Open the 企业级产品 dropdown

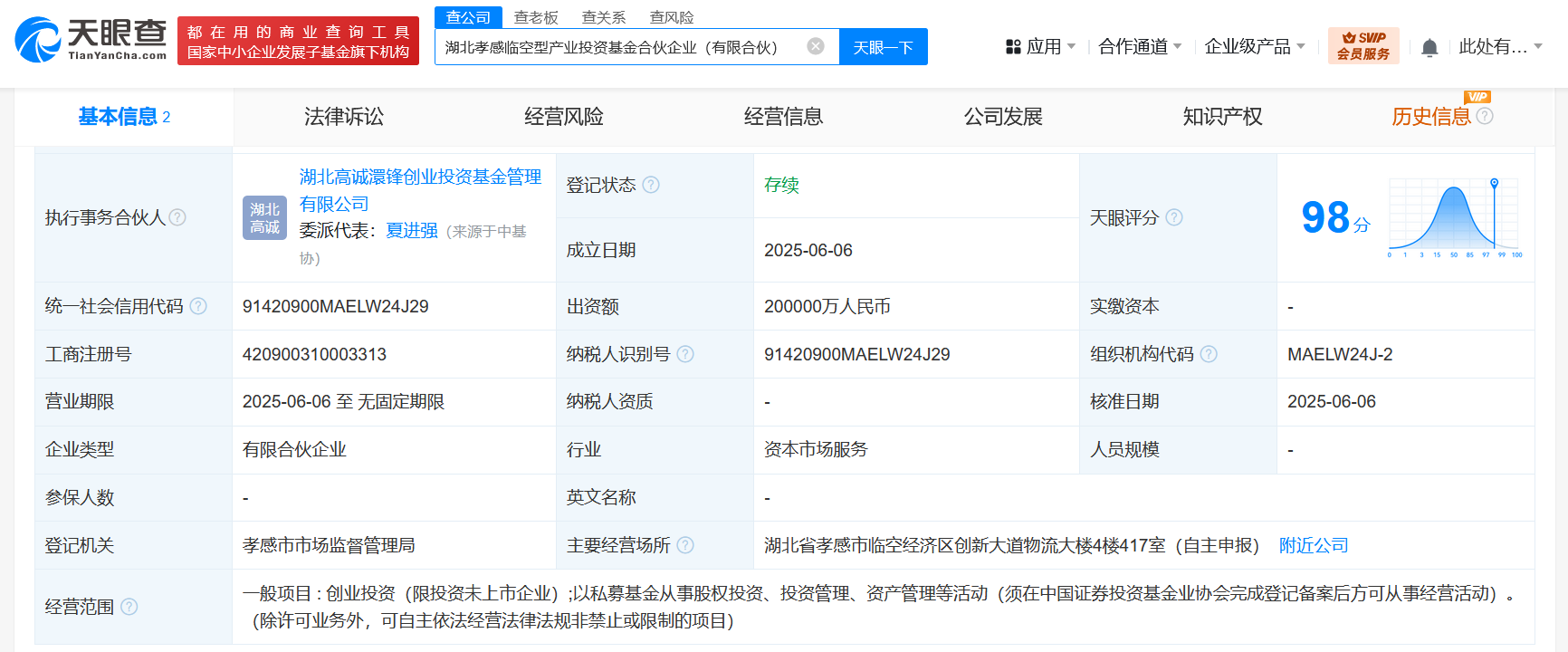[1255, 46]
